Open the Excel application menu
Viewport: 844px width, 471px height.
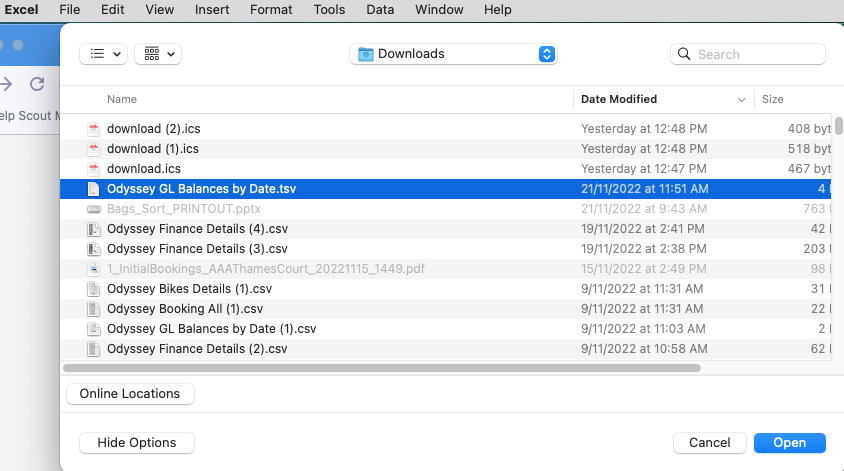pos(22,10)
